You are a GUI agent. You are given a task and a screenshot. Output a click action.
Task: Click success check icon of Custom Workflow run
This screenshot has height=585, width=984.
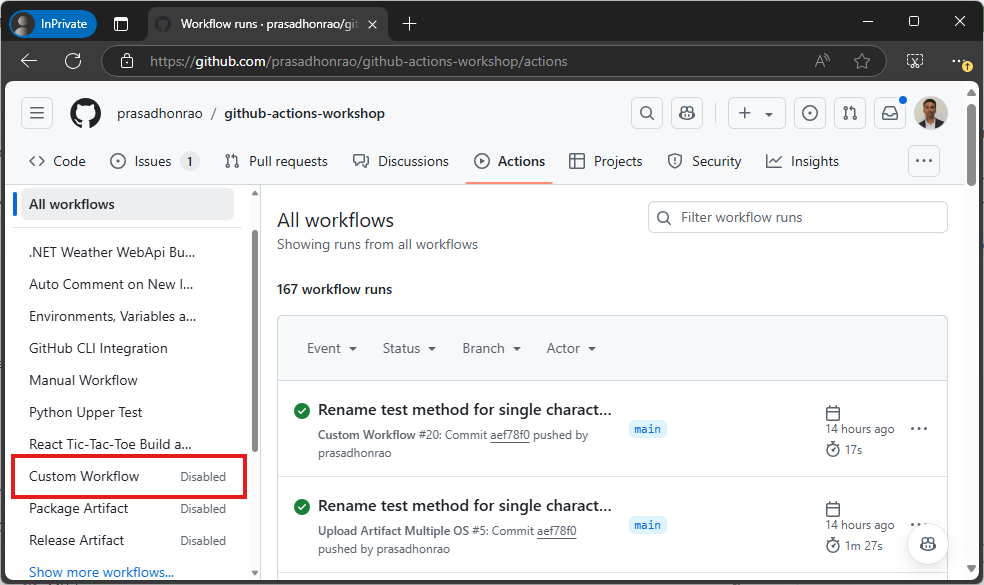(302, 411)
